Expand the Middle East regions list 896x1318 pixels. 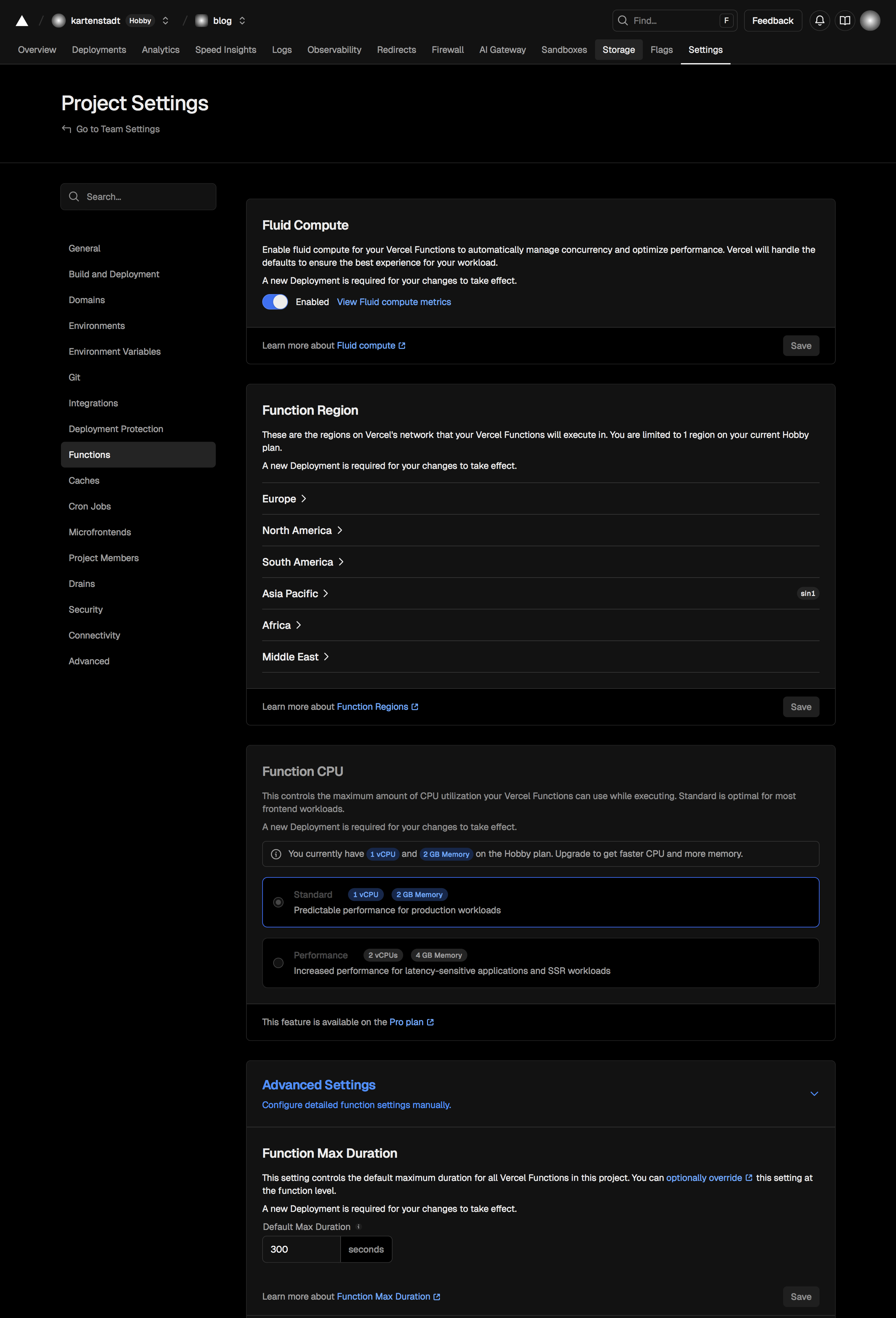[295, 657]
